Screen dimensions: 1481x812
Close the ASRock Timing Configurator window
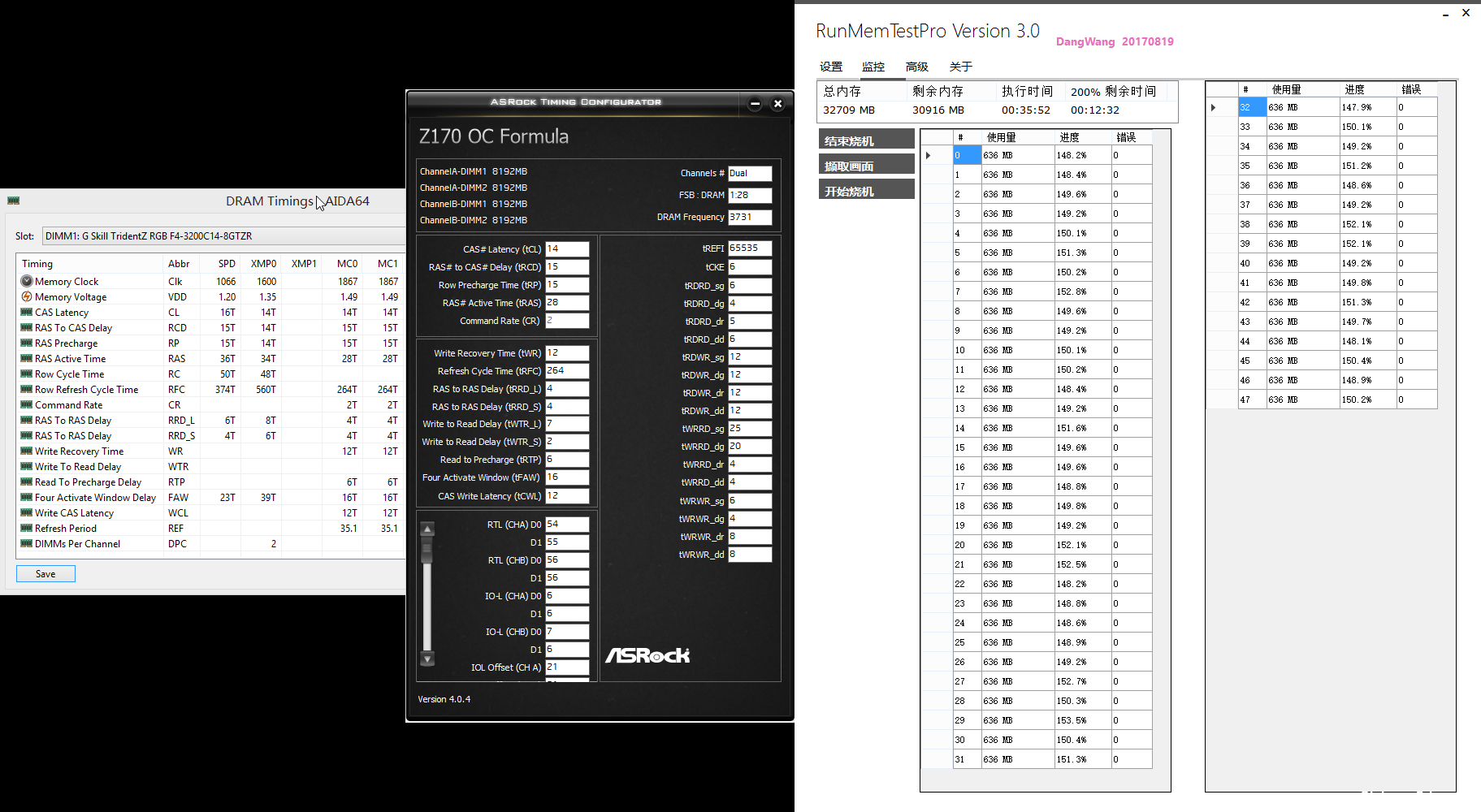point(777,103)
